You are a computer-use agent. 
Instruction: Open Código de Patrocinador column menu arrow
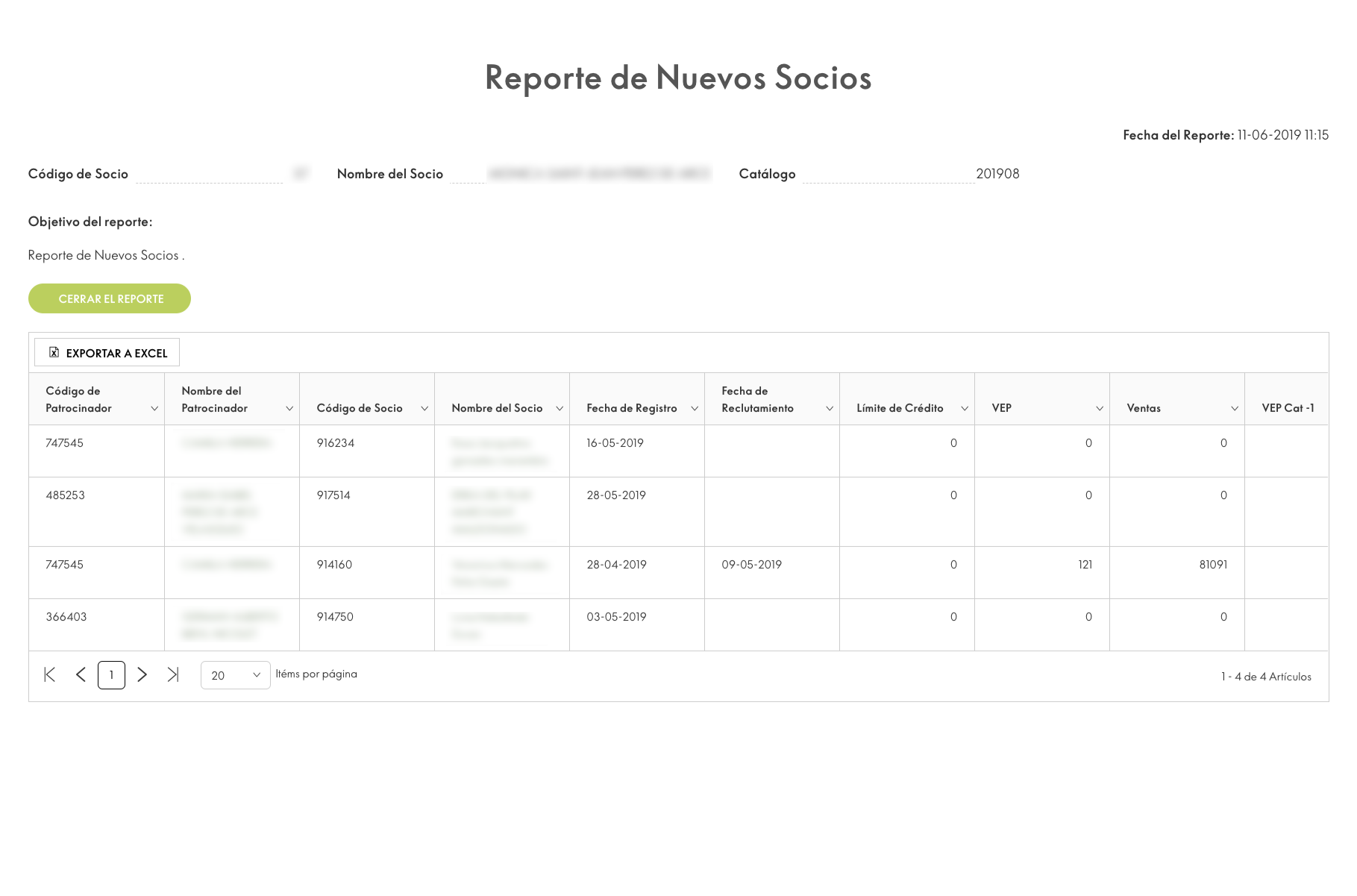[154, 409]
